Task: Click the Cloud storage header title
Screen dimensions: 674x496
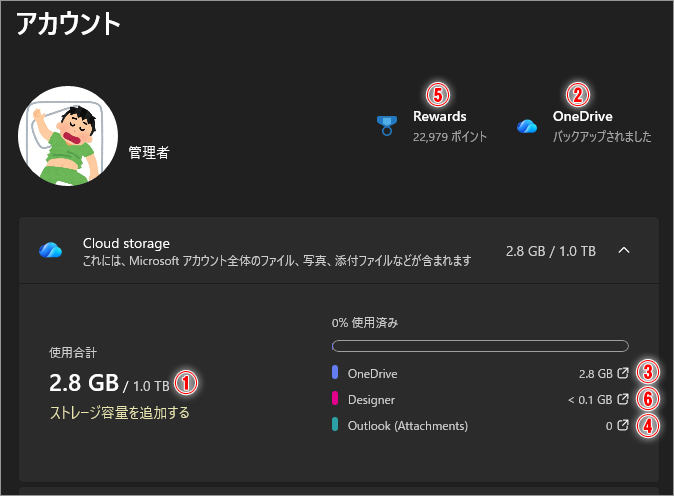Action: [126, 243]
